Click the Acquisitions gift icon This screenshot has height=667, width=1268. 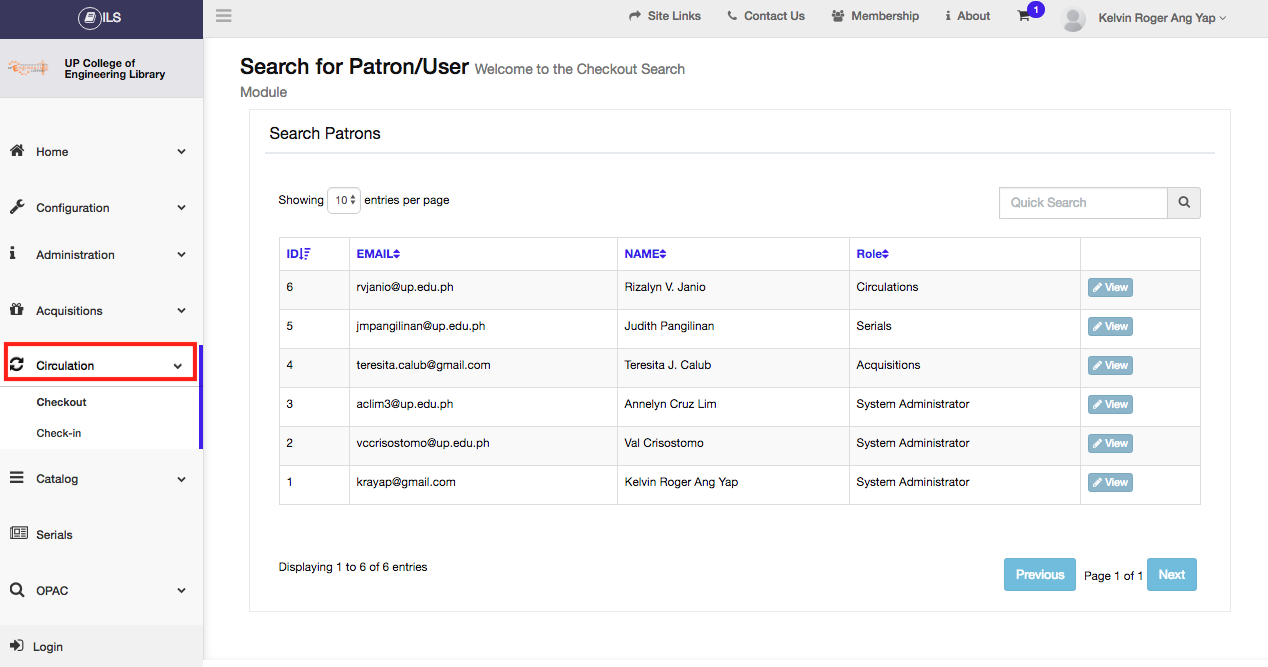click(x=16, y=310)
